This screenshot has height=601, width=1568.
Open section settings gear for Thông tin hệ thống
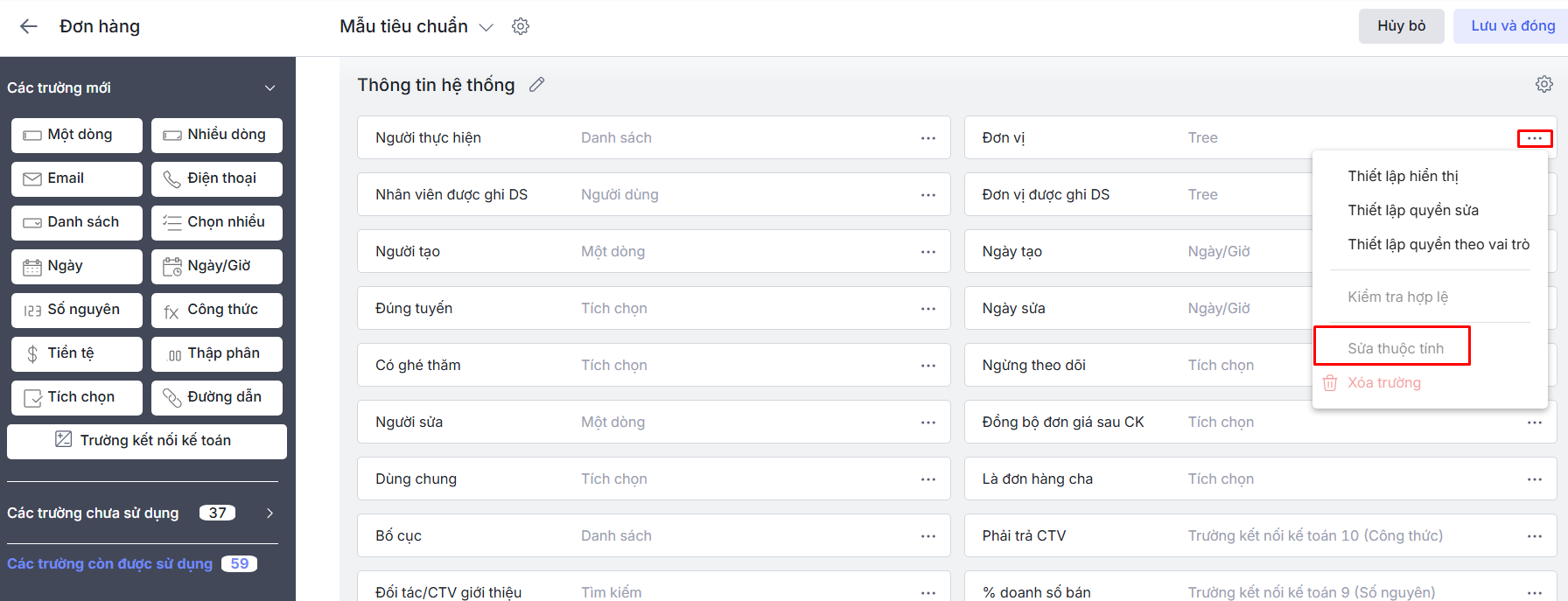coord(1543,84)
